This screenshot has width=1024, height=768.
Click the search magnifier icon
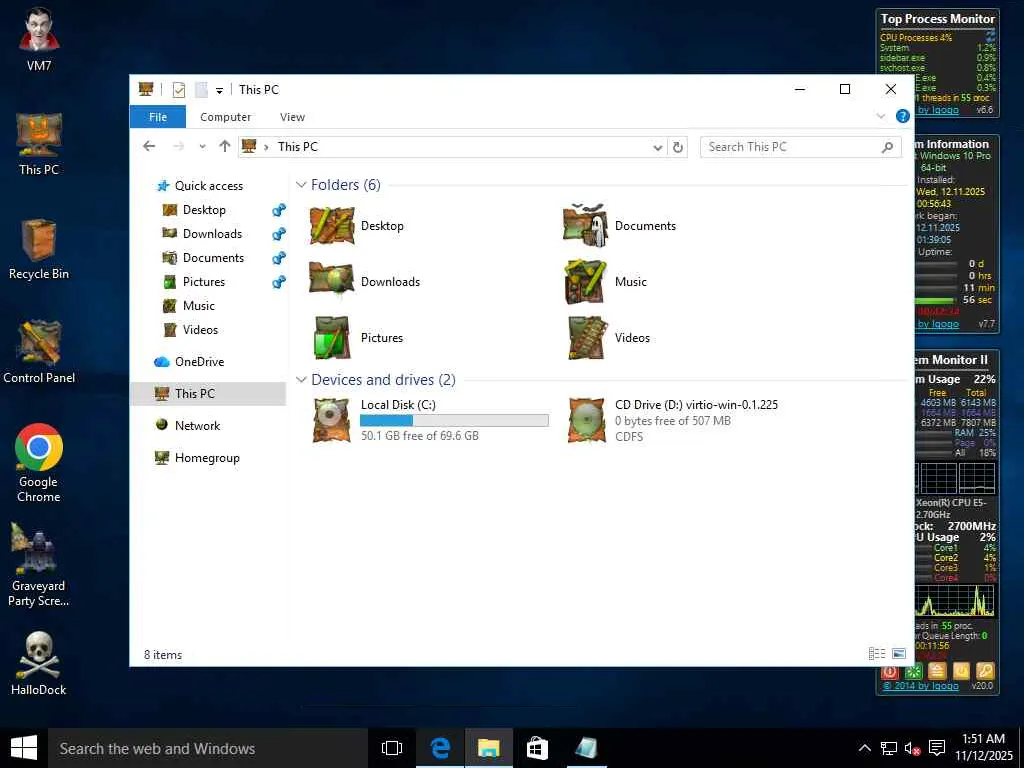click(887, 147)
